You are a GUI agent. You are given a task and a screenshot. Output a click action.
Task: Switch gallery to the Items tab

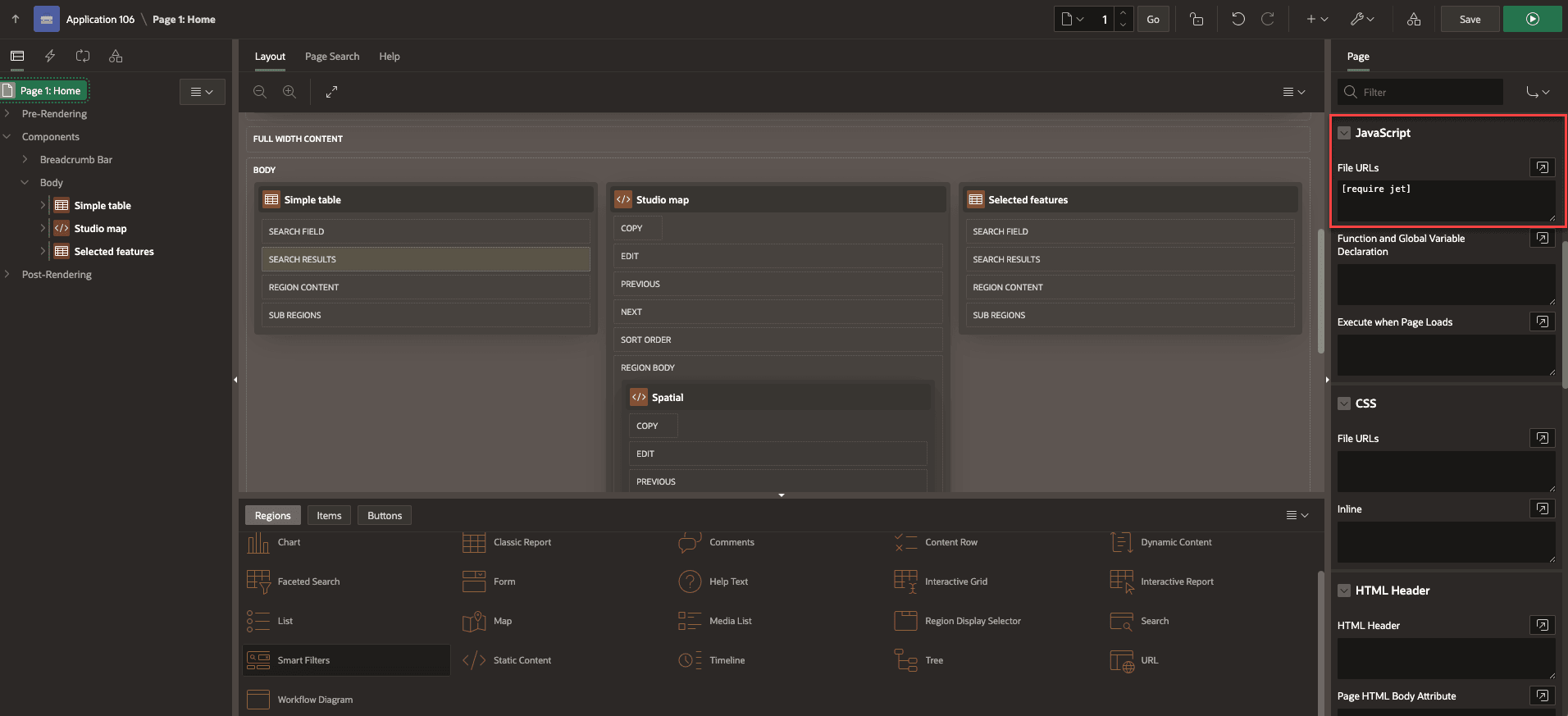pos(329,515)
